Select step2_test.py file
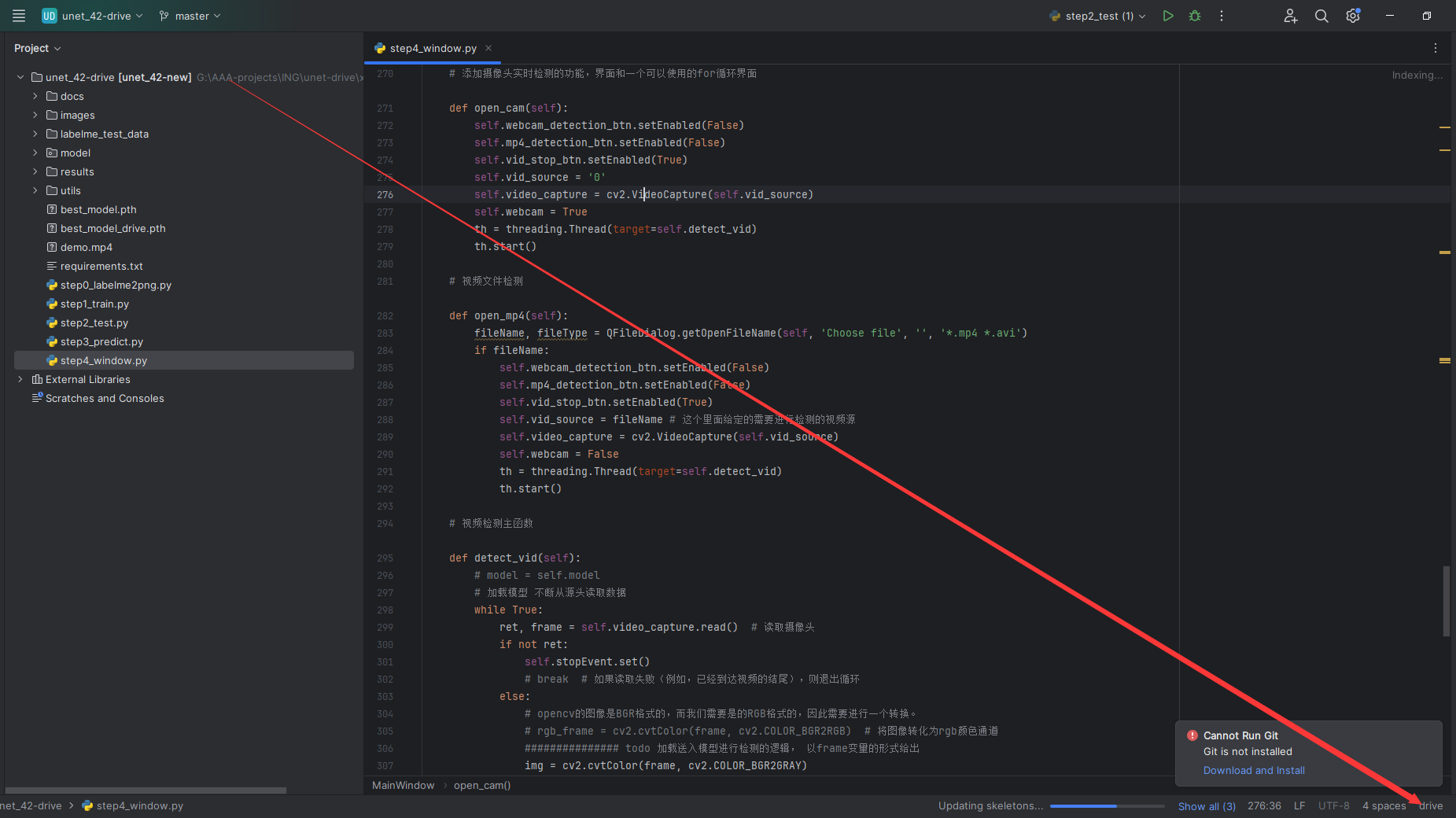This screenshot has width=1456, height=818. (94, 322)
